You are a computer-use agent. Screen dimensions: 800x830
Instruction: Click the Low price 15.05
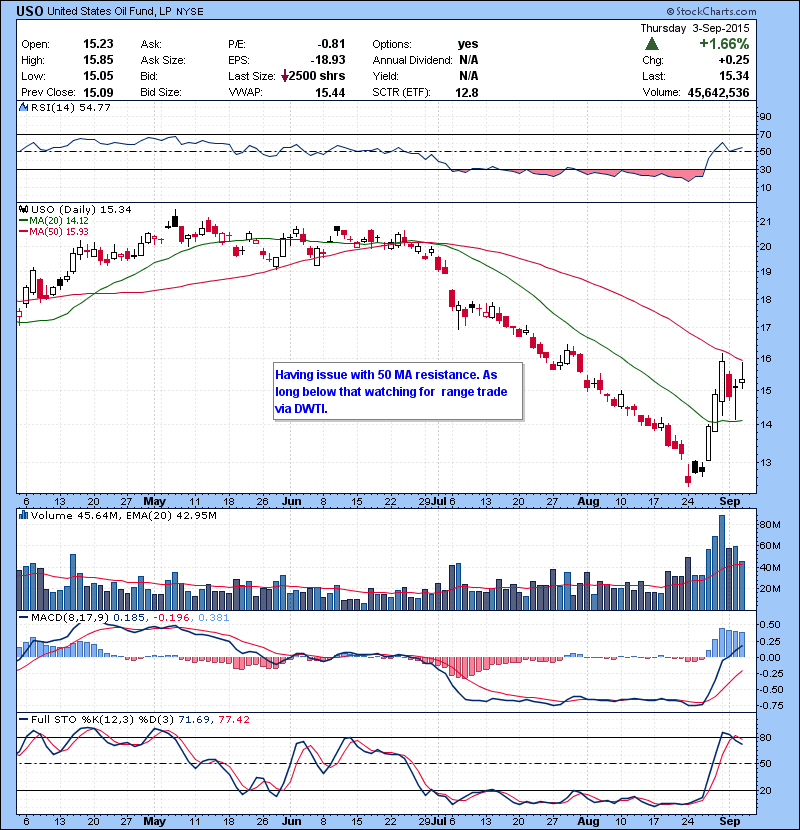[x=98, y=76]
